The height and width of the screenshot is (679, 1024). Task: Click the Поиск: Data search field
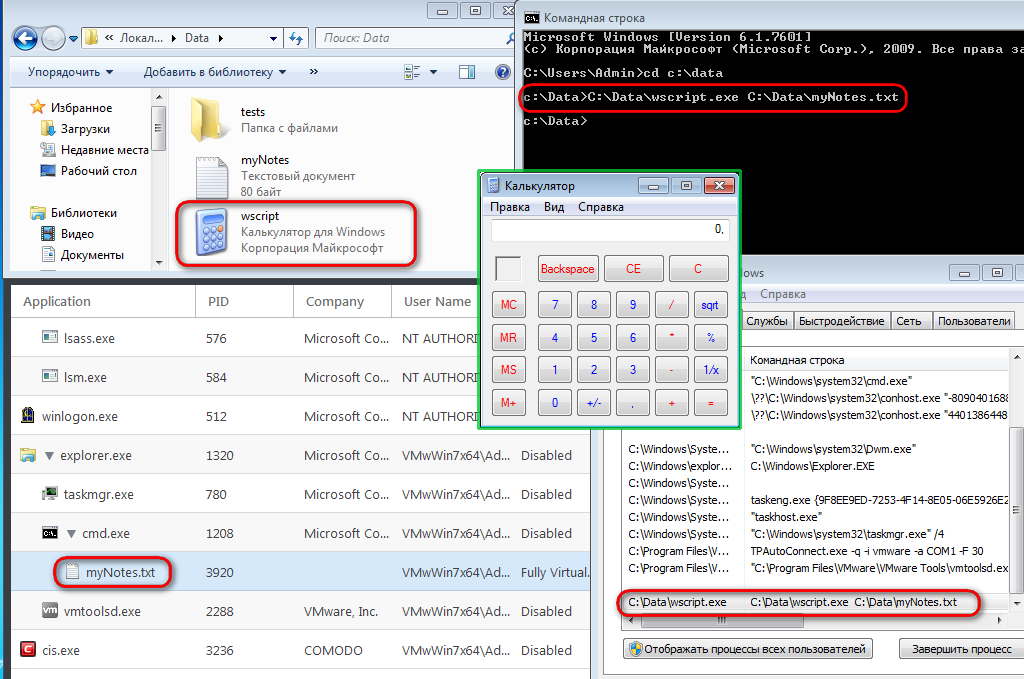pyautogui.click(x=415, y=39)
